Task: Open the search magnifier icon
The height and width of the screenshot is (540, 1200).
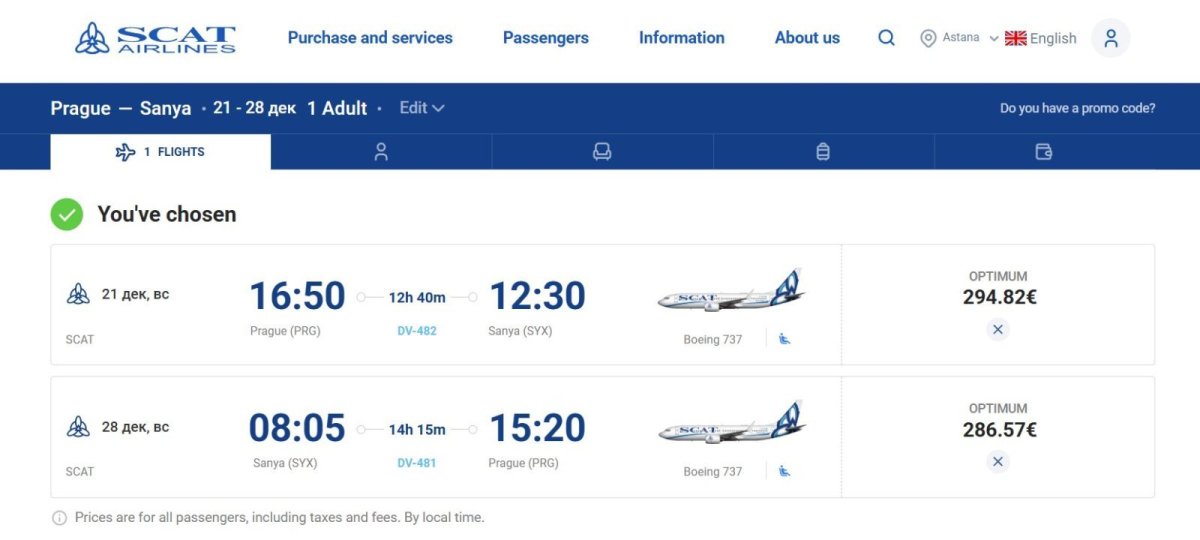Action: (x=886, y=38)
